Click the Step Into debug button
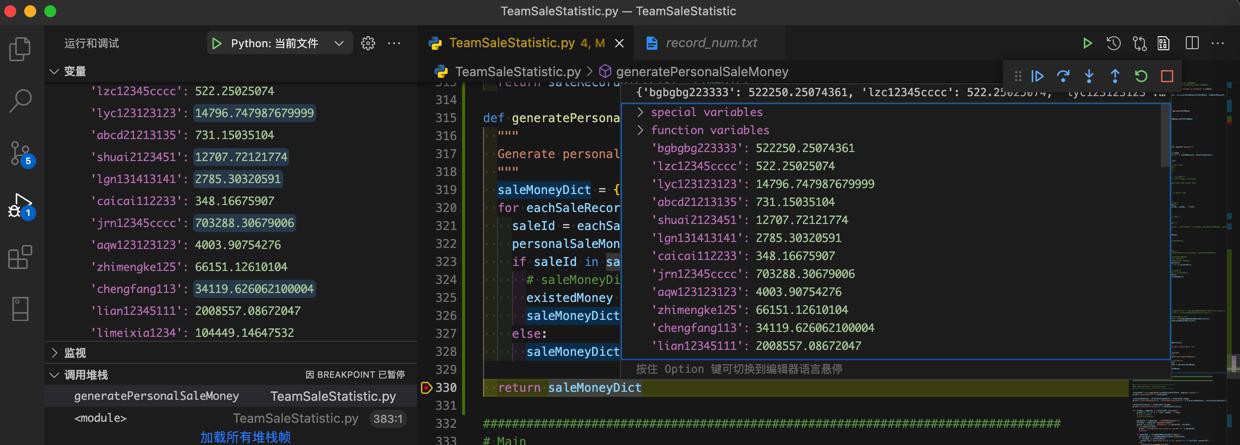This screenshot has width=1240, height=445. 1089,76
